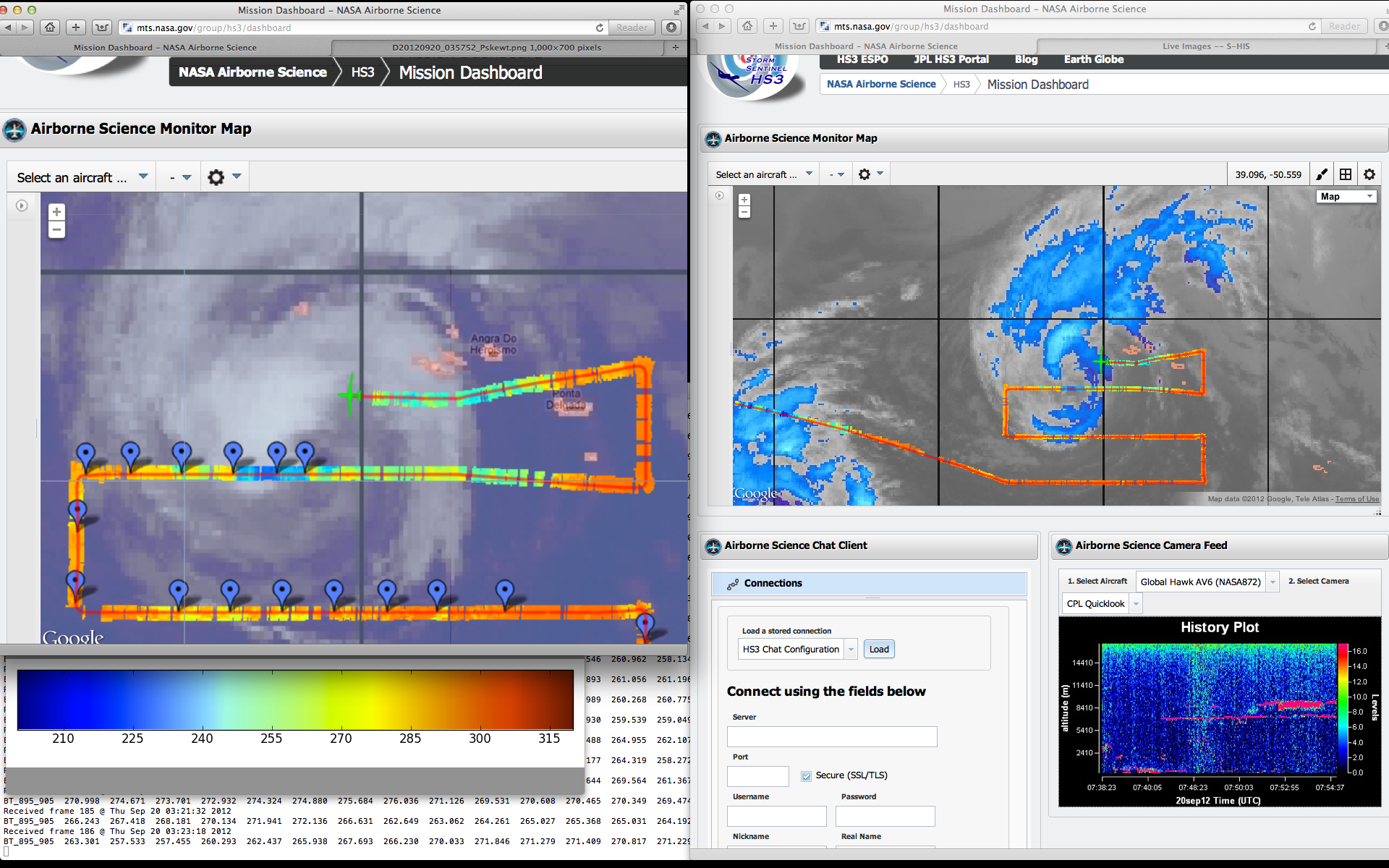Open the Map type dropdown

coord(1346,197)
